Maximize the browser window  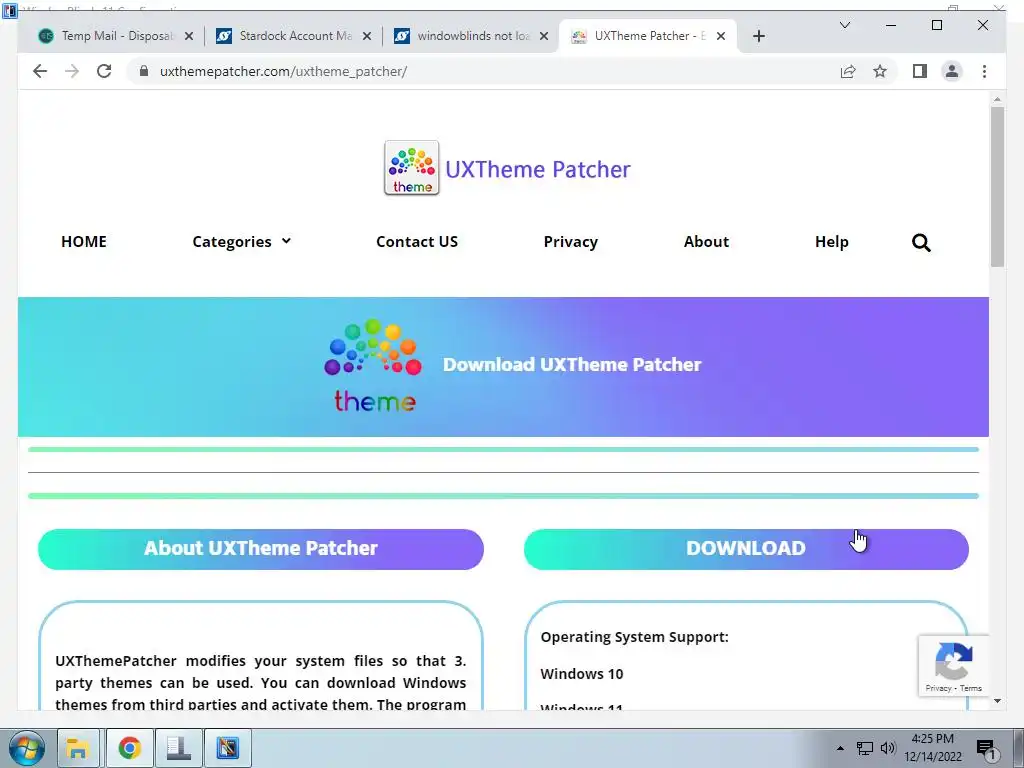click(936, 25)
